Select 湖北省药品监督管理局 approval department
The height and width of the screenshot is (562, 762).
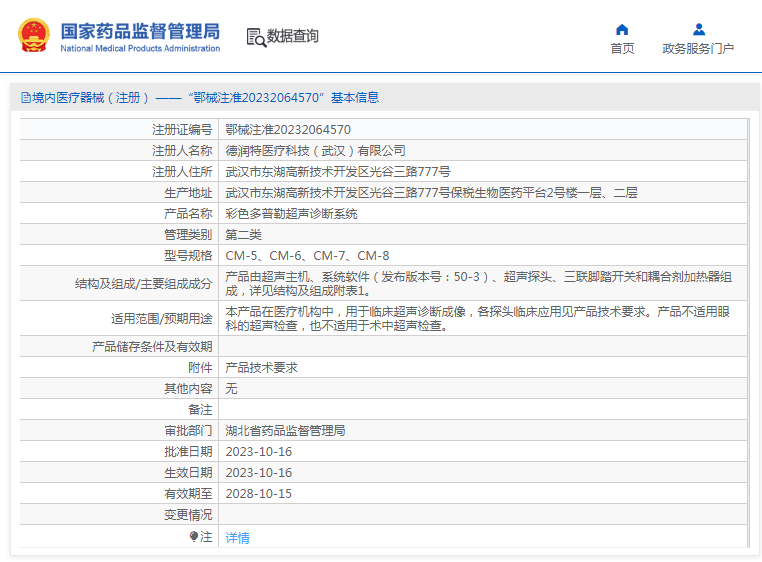(x=285, y=431)
